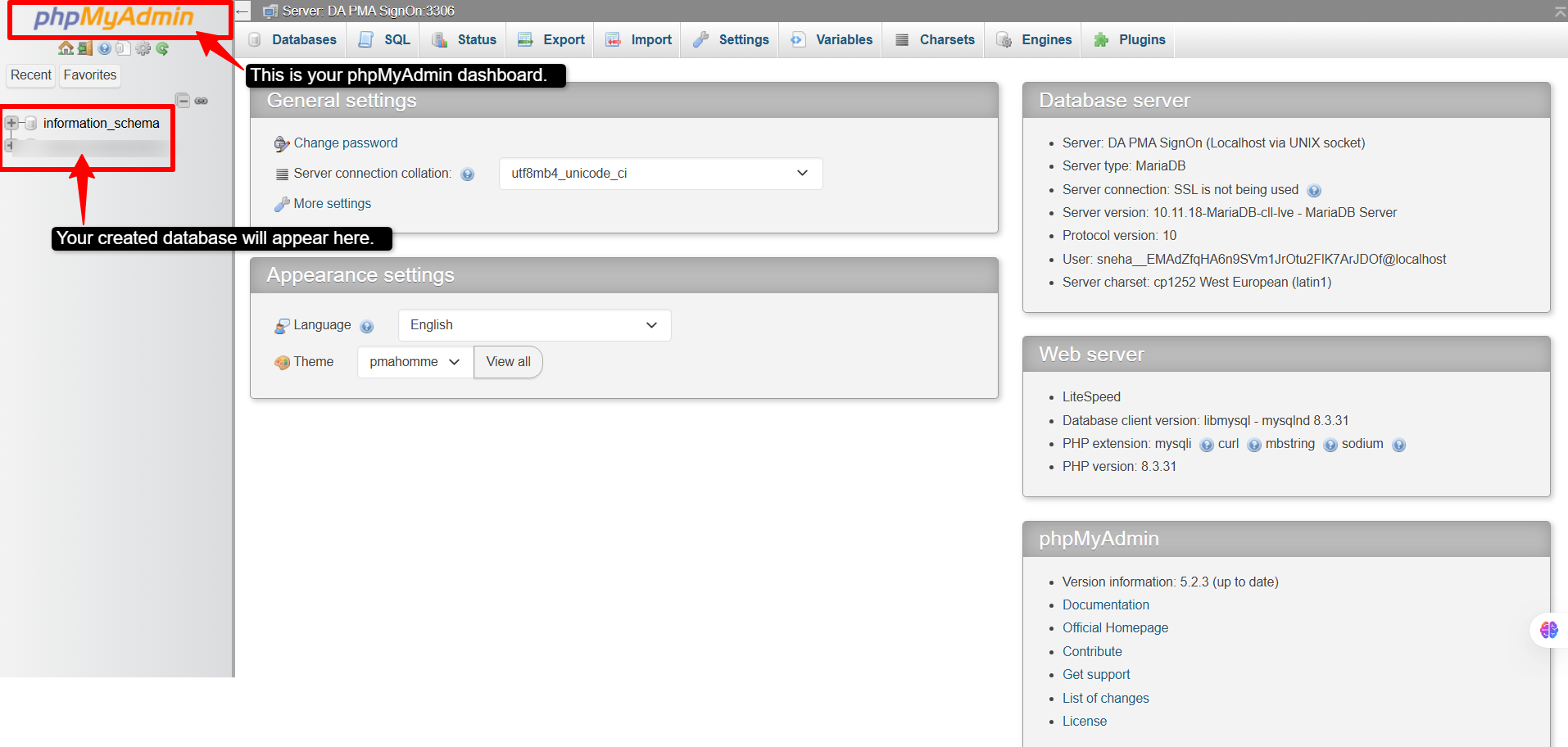
Task: Open navigation panel settings gear icon
Action: tap(143, 49)
